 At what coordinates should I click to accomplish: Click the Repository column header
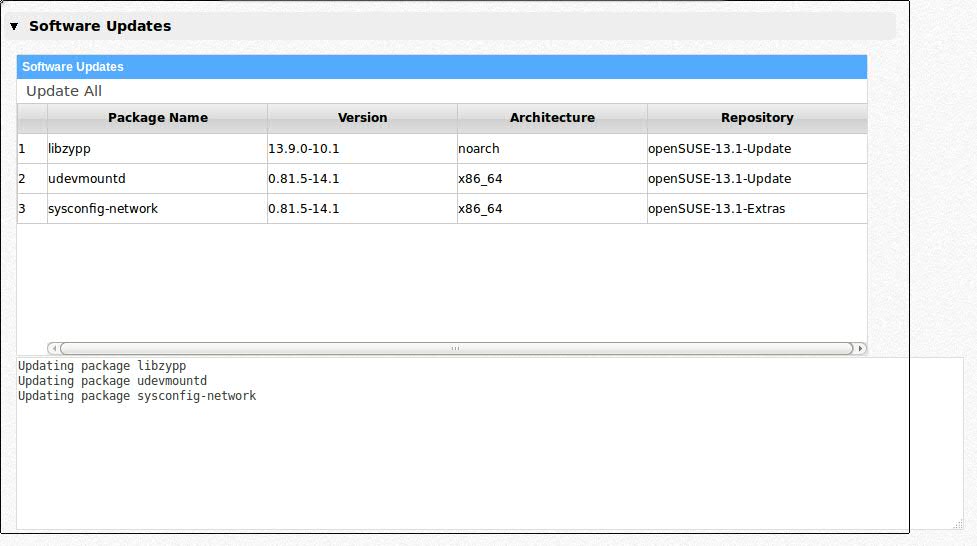756,118
